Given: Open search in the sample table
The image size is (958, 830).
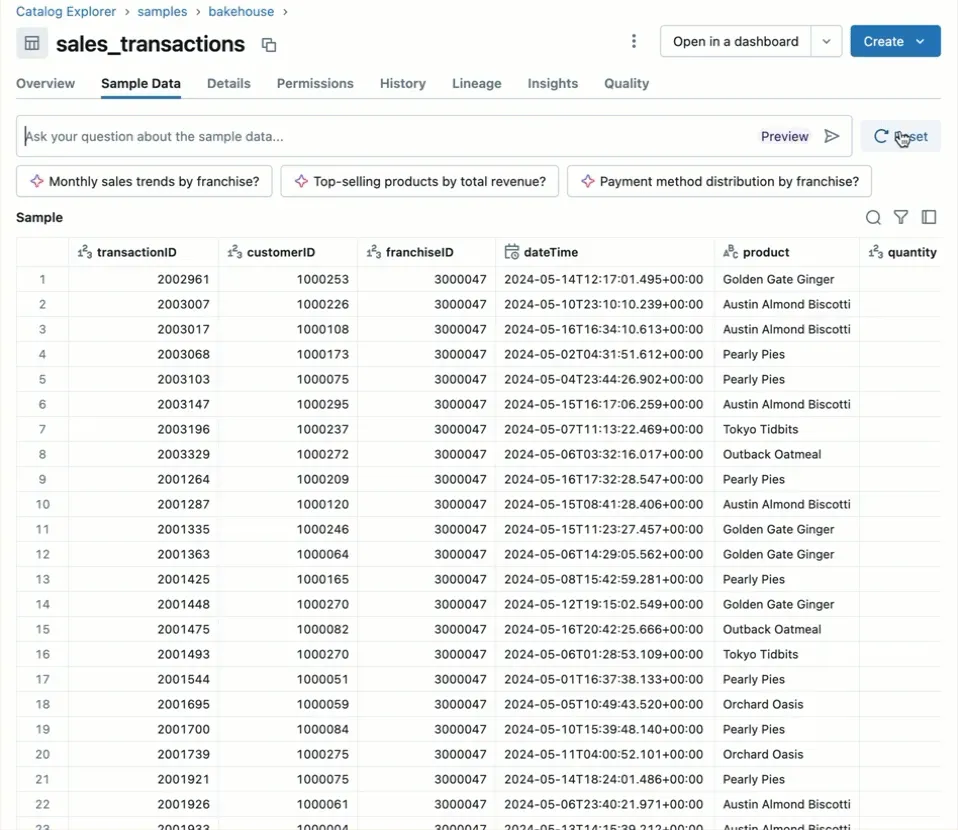Looking at the screenshot, I should point(873,217).
